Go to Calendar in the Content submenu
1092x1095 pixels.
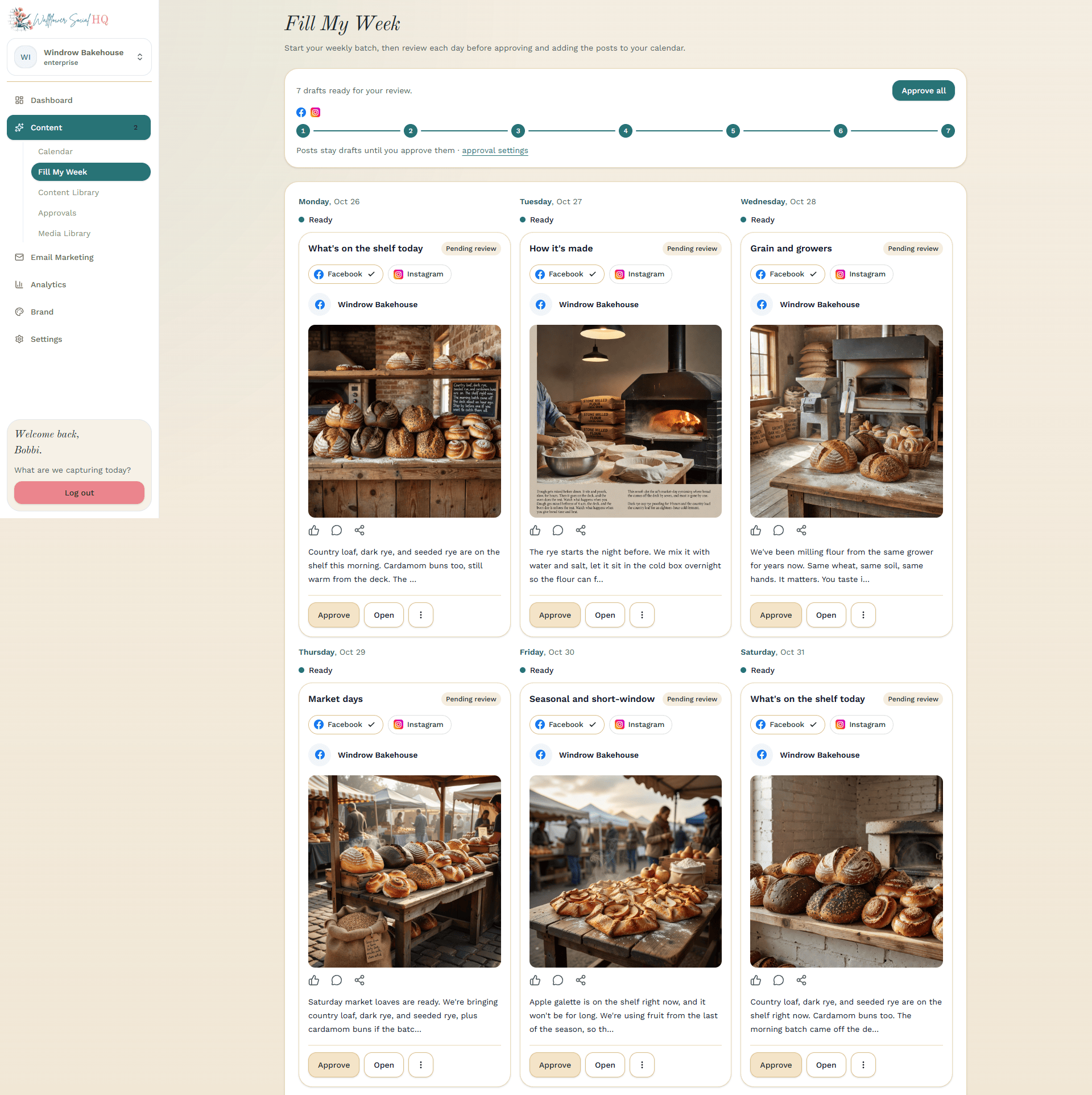(91, 151)
